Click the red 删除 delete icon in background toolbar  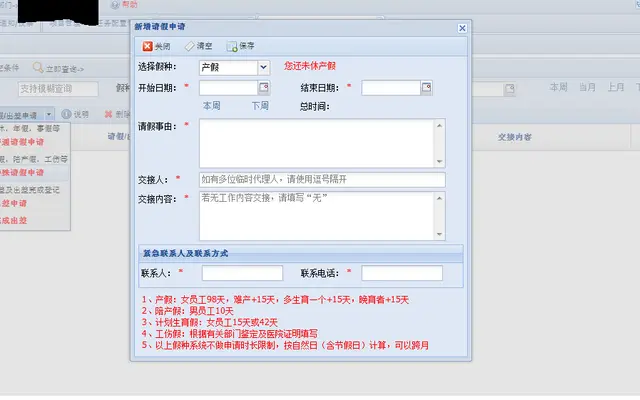[x=108, y=114]
